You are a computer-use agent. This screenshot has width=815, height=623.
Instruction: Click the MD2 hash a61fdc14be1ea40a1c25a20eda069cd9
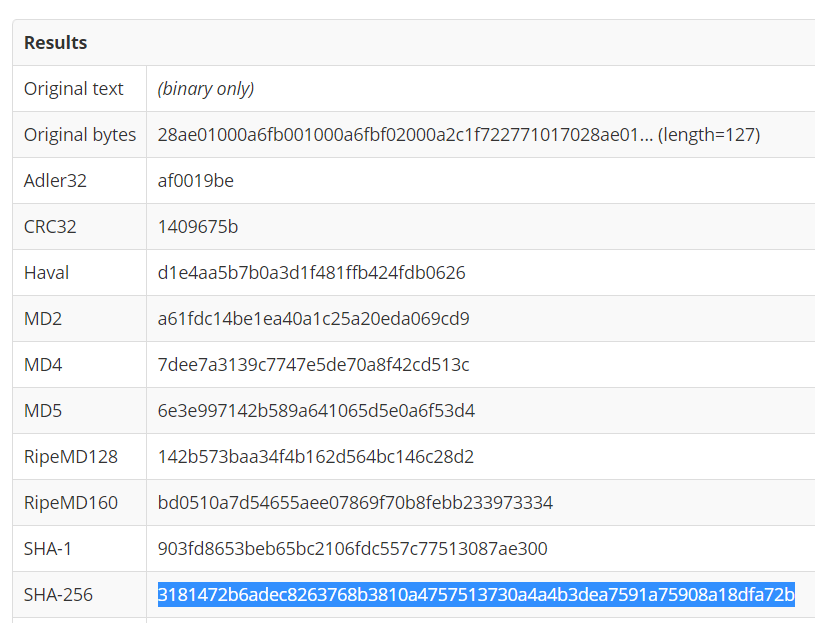(313, 319)
